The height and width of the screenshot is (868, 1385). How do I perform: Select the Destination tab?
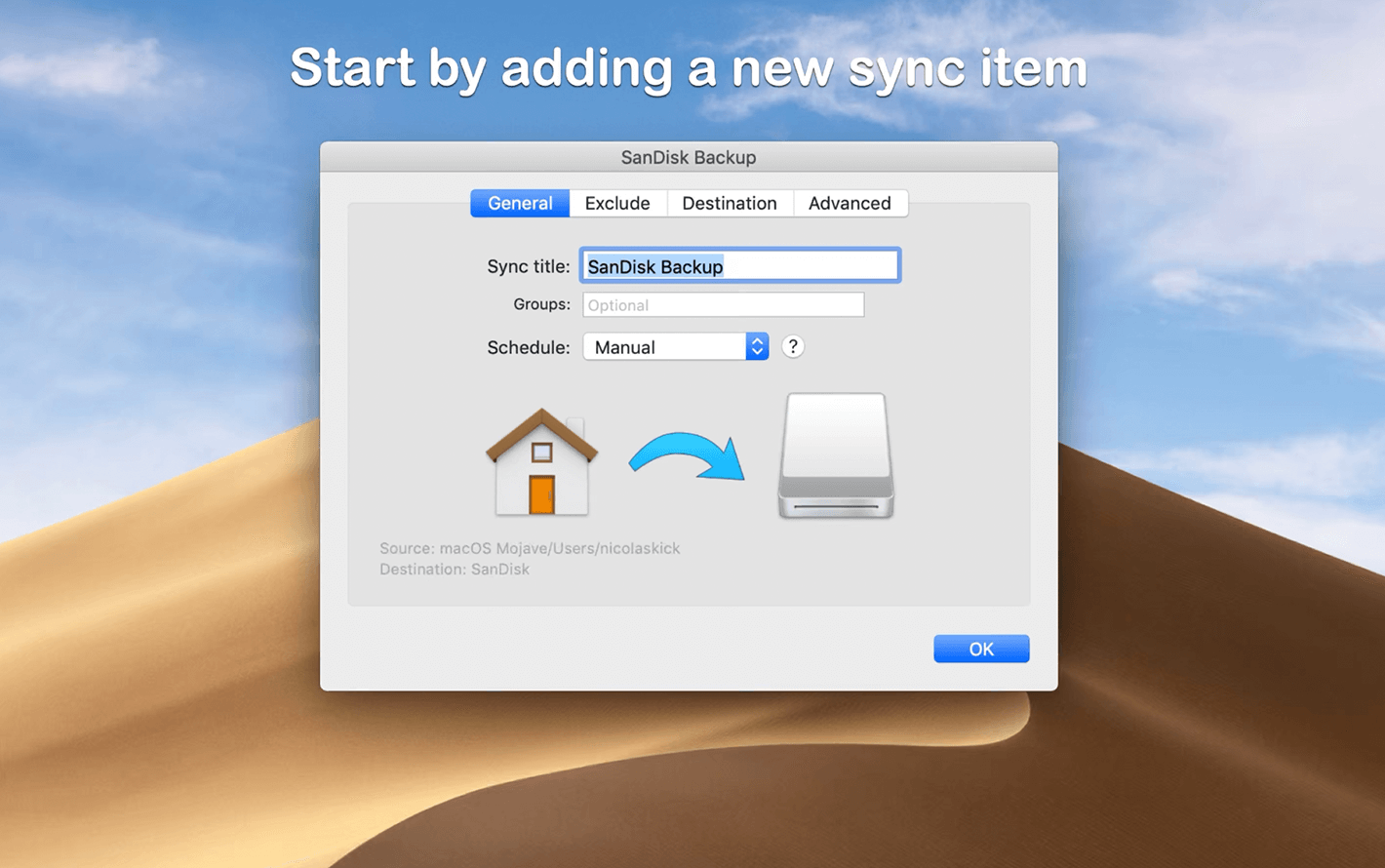tap(730, 203)
